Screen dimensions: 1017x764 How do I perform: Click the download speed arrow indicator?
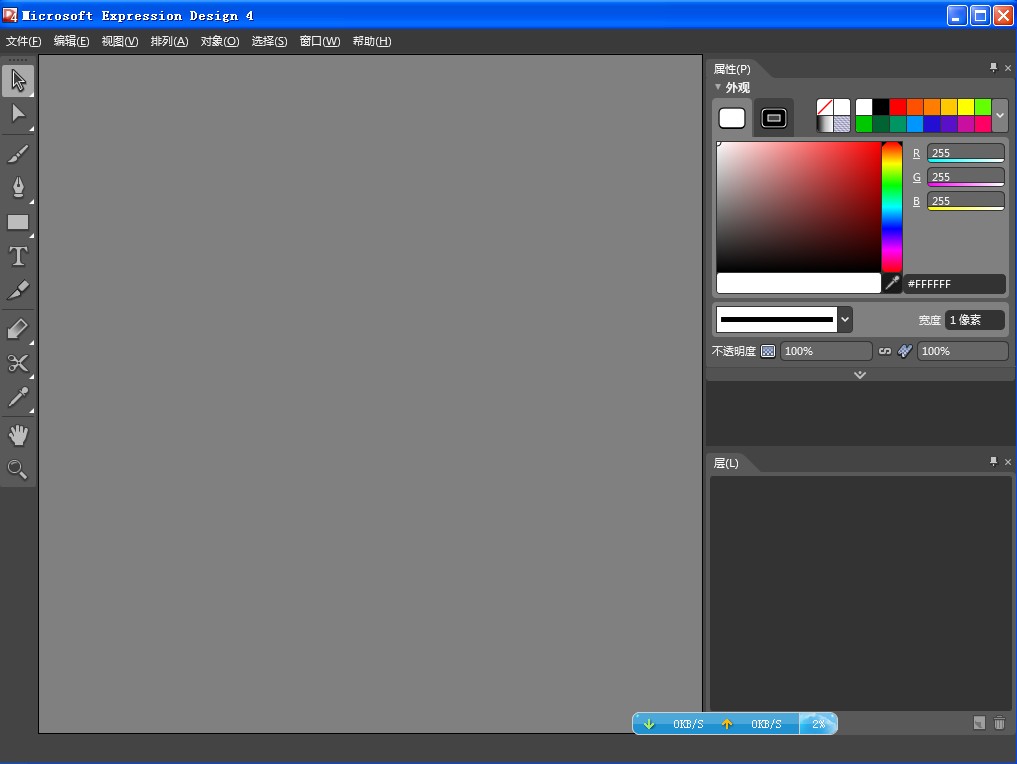(x=649, y=724)
